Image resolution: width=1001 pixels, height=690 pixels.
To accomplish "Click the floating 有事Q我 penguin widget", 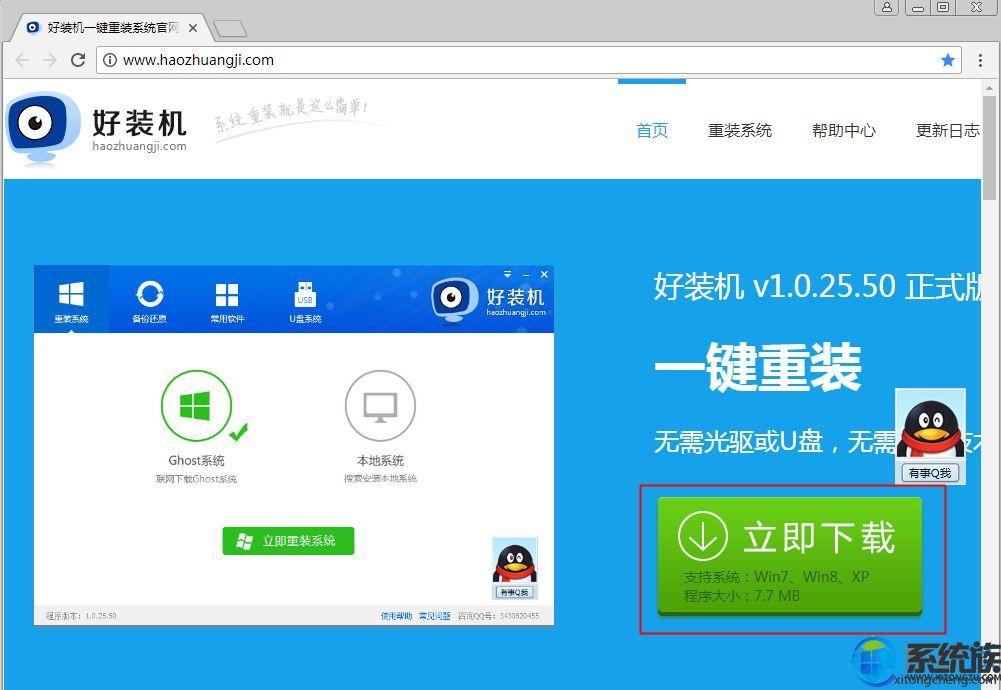I will tap(930, 436).
